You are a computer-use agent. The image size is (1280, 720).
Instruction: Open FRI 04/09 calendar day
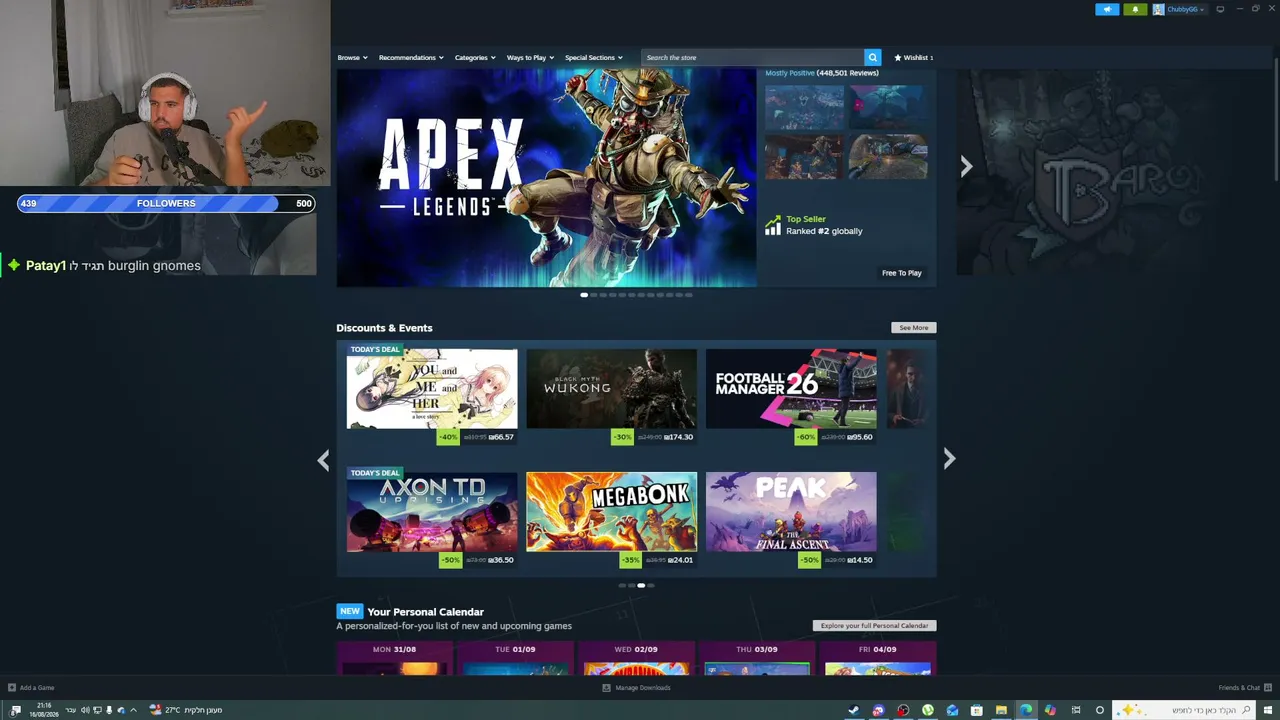877,658
